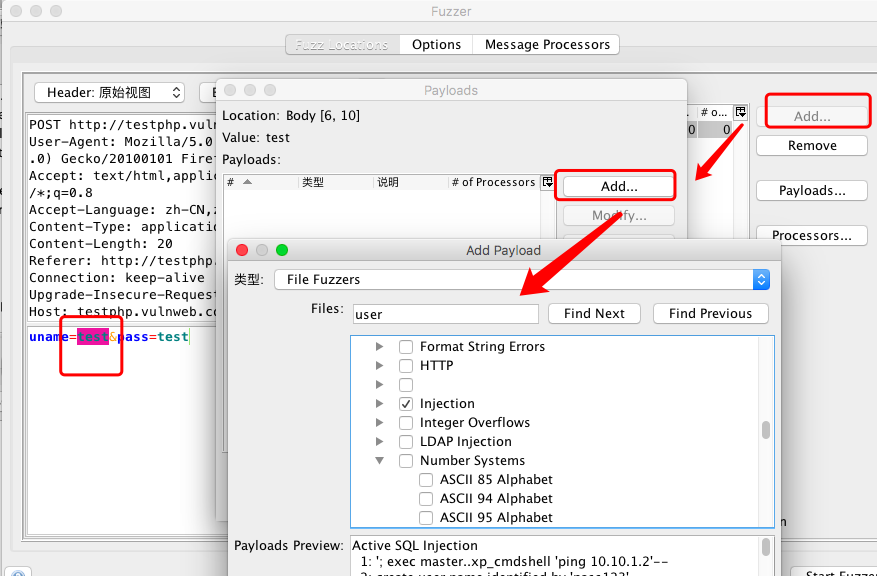The height and width of the screenshot is (576, 877).
Task: Check the LDAP Injection checkbox
Action: [406, 442]
